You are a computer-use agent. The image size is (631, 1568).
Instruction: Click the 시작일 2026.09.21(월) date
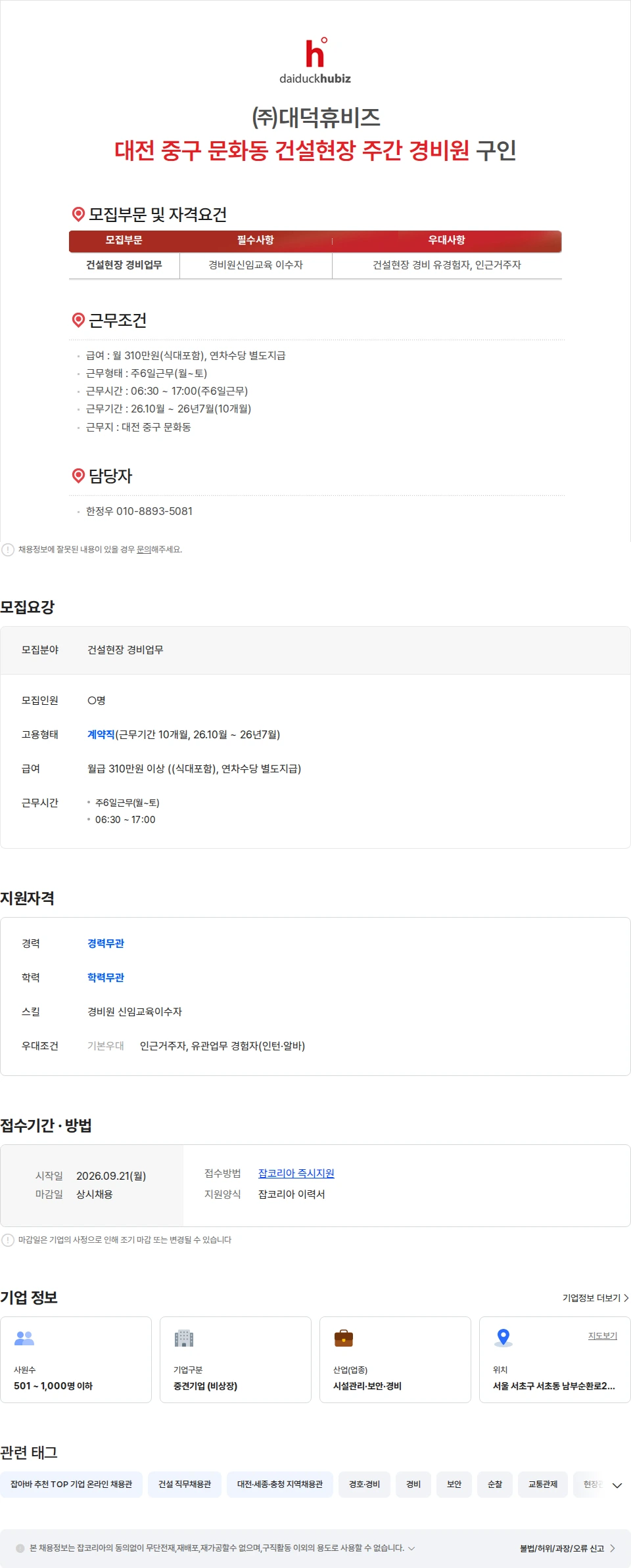pyautogui.click(x=111, y=1176)
